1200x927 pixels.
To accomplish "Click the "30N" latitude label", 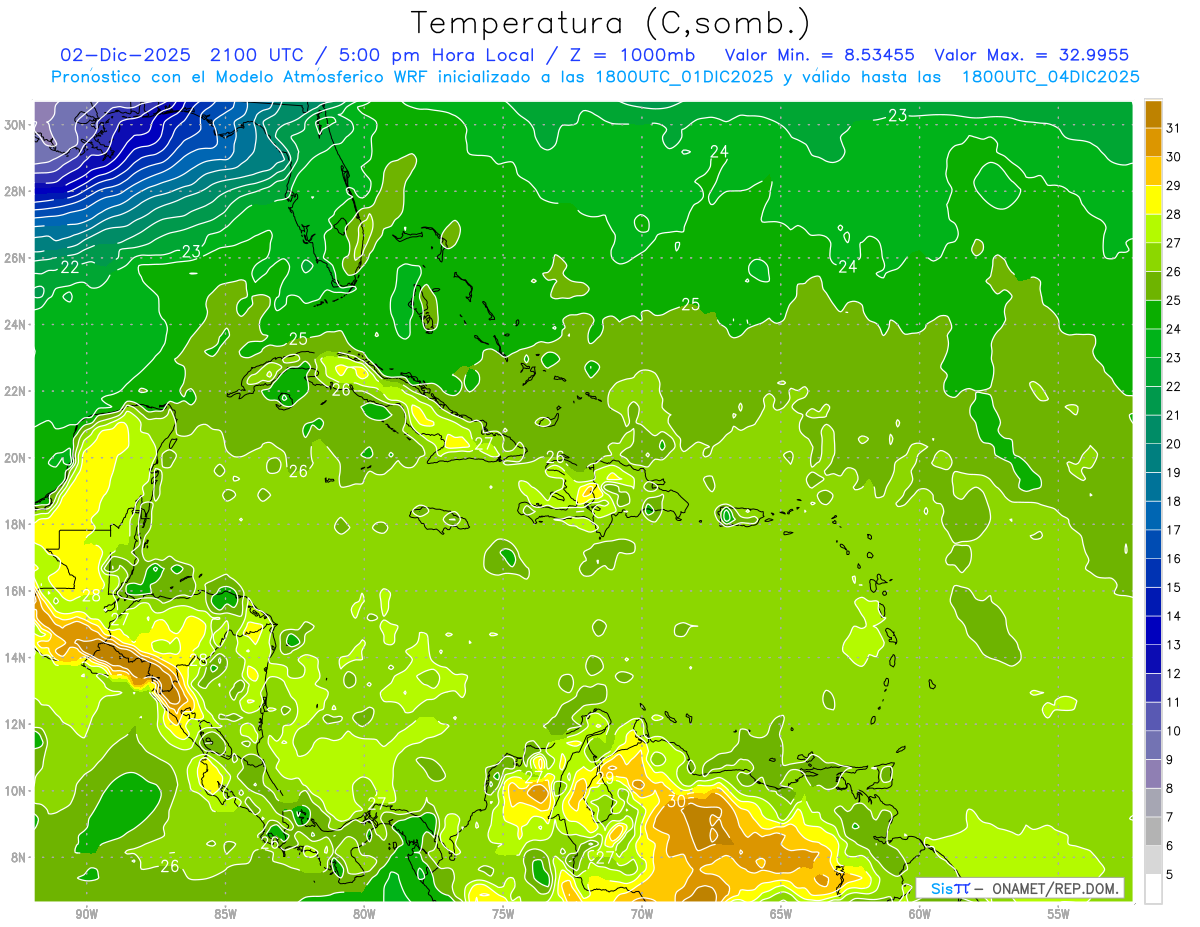I will (15, 125).
